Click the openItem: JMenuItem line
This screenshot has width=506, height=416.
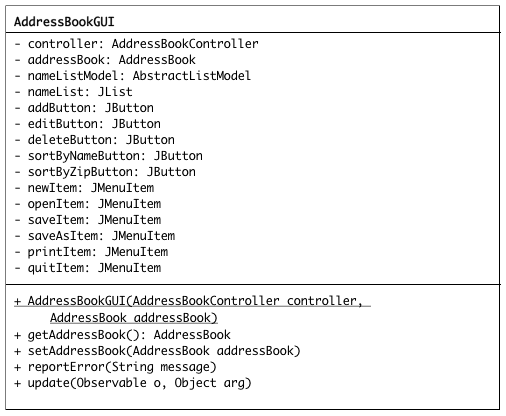(88, 204)
